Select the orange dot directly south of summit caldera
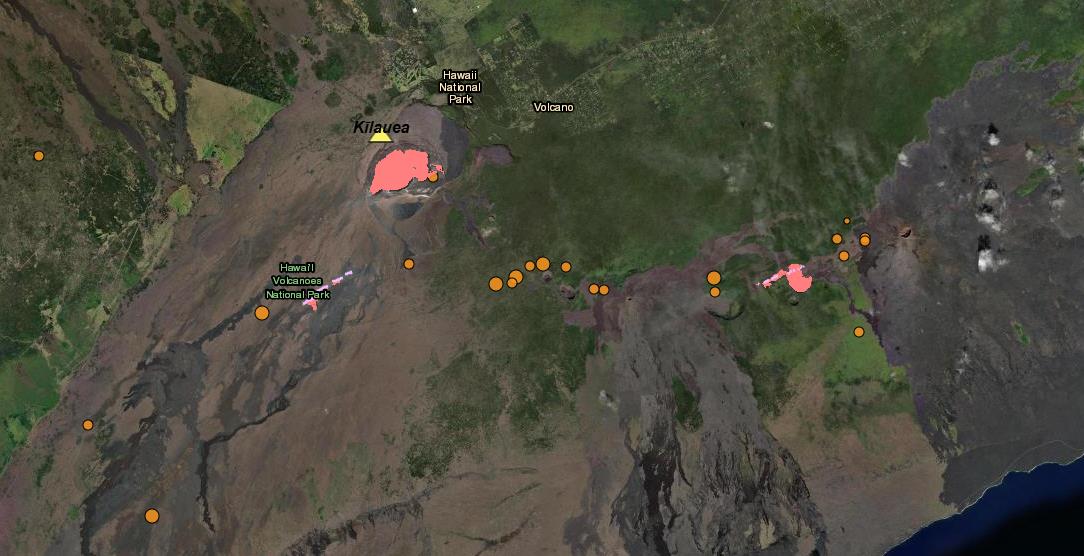 click(409, 264)
